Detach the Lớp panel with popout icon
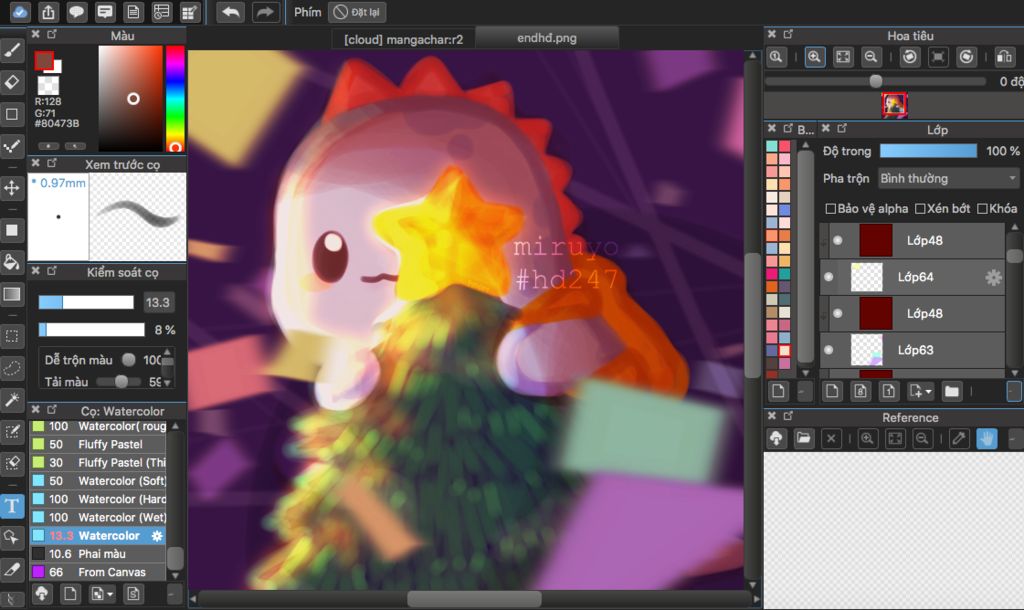The image size is (1024, 610). click(x=842, y=128)
